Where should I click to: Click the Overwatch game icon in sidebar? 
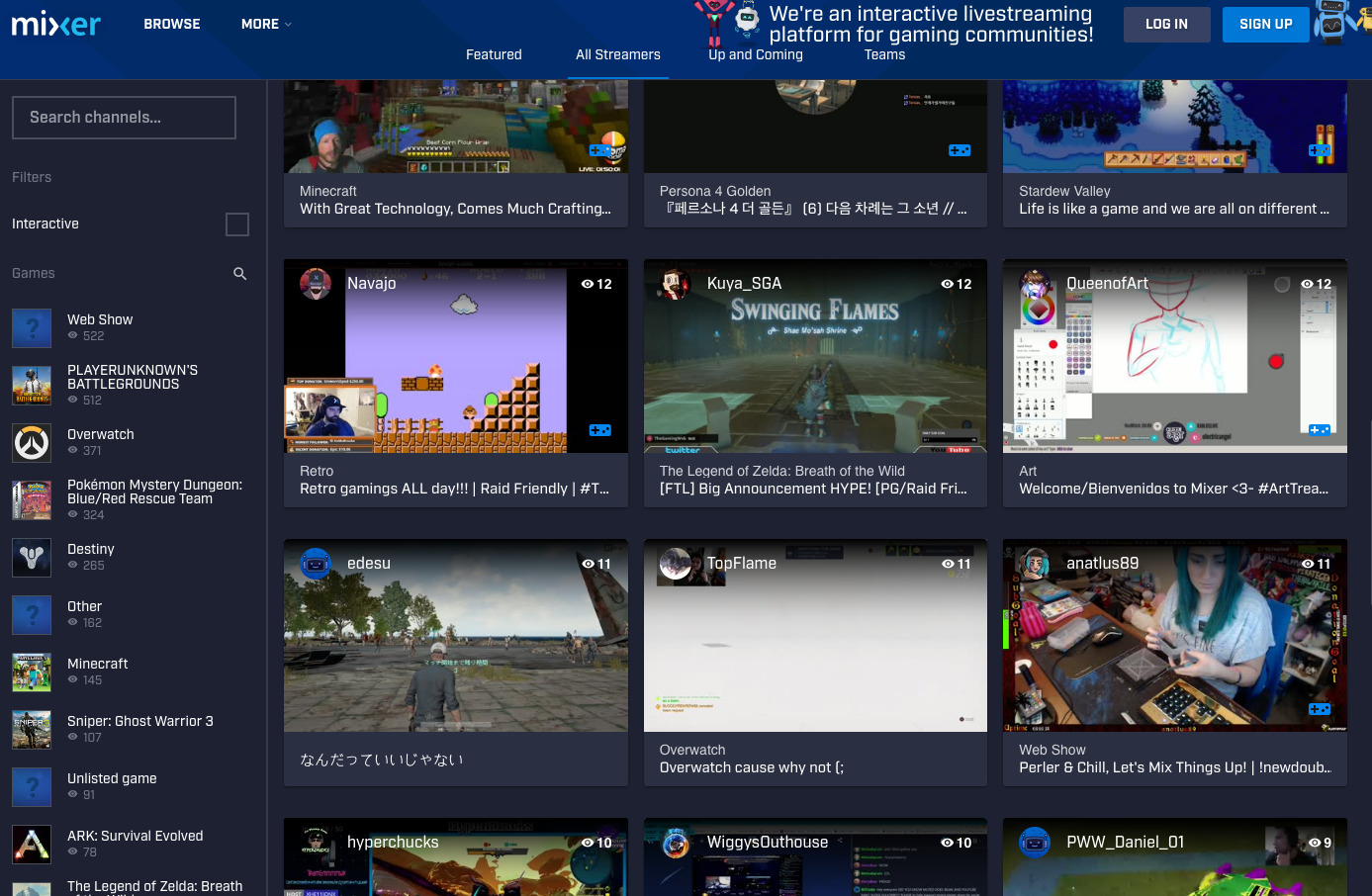click(x=32, y=443)
